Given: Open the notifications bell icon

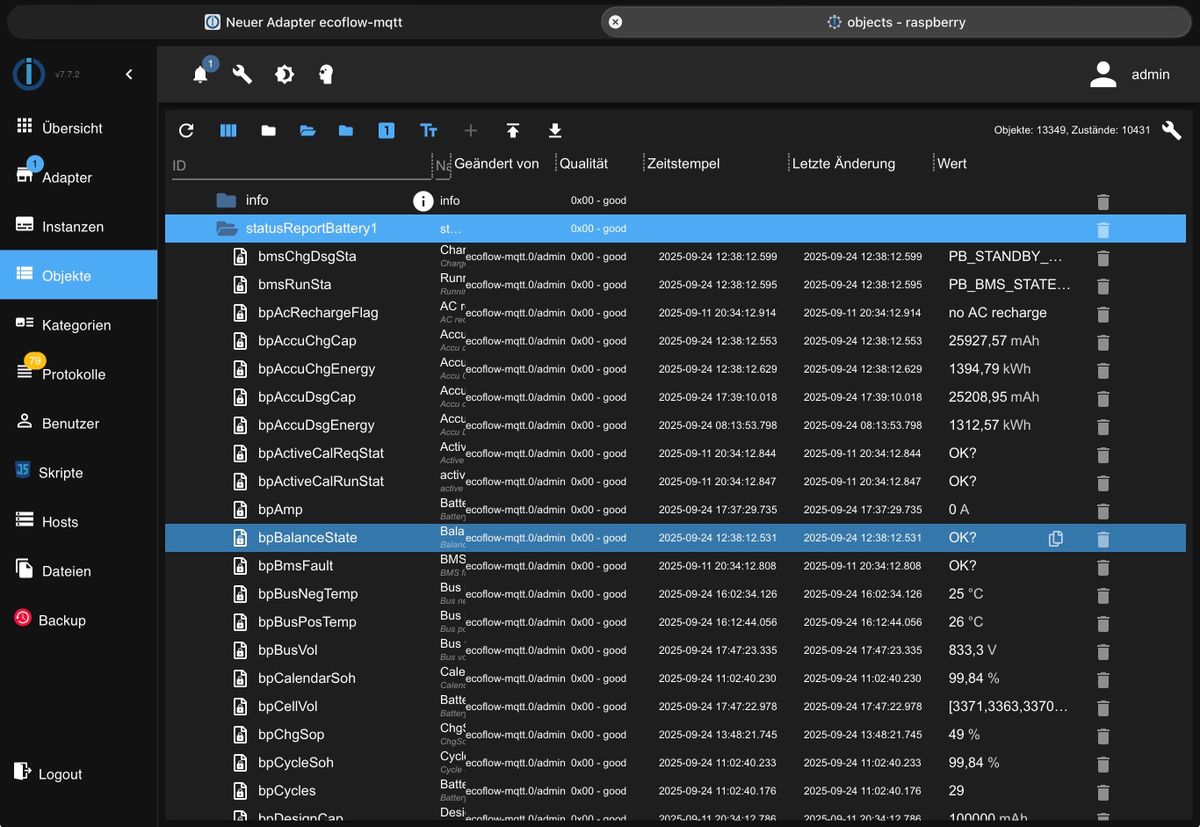Looking at the screenshot, I should coord(200,74).
